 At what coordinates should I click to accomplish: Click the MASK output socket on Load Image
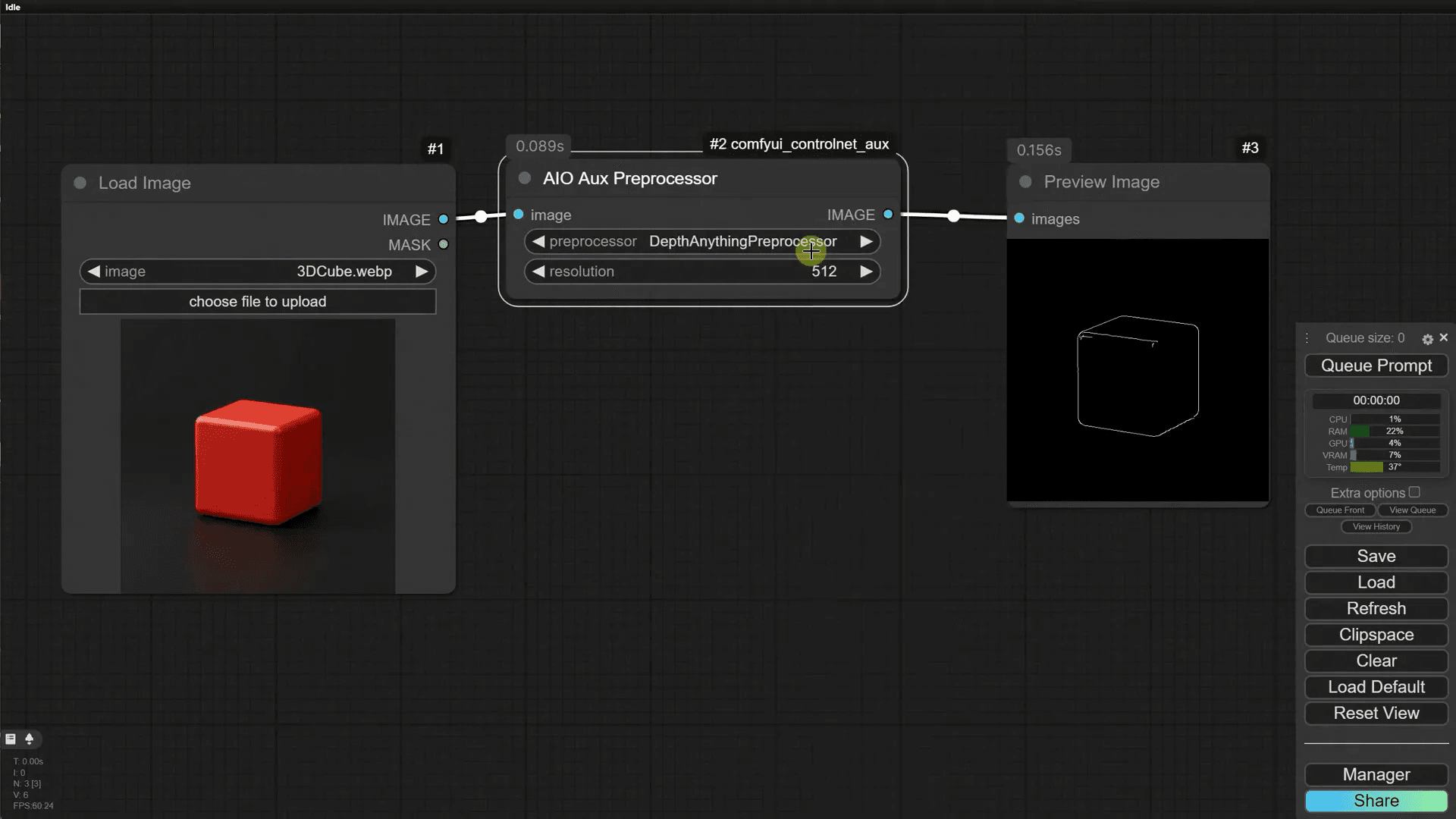[444, 245]
